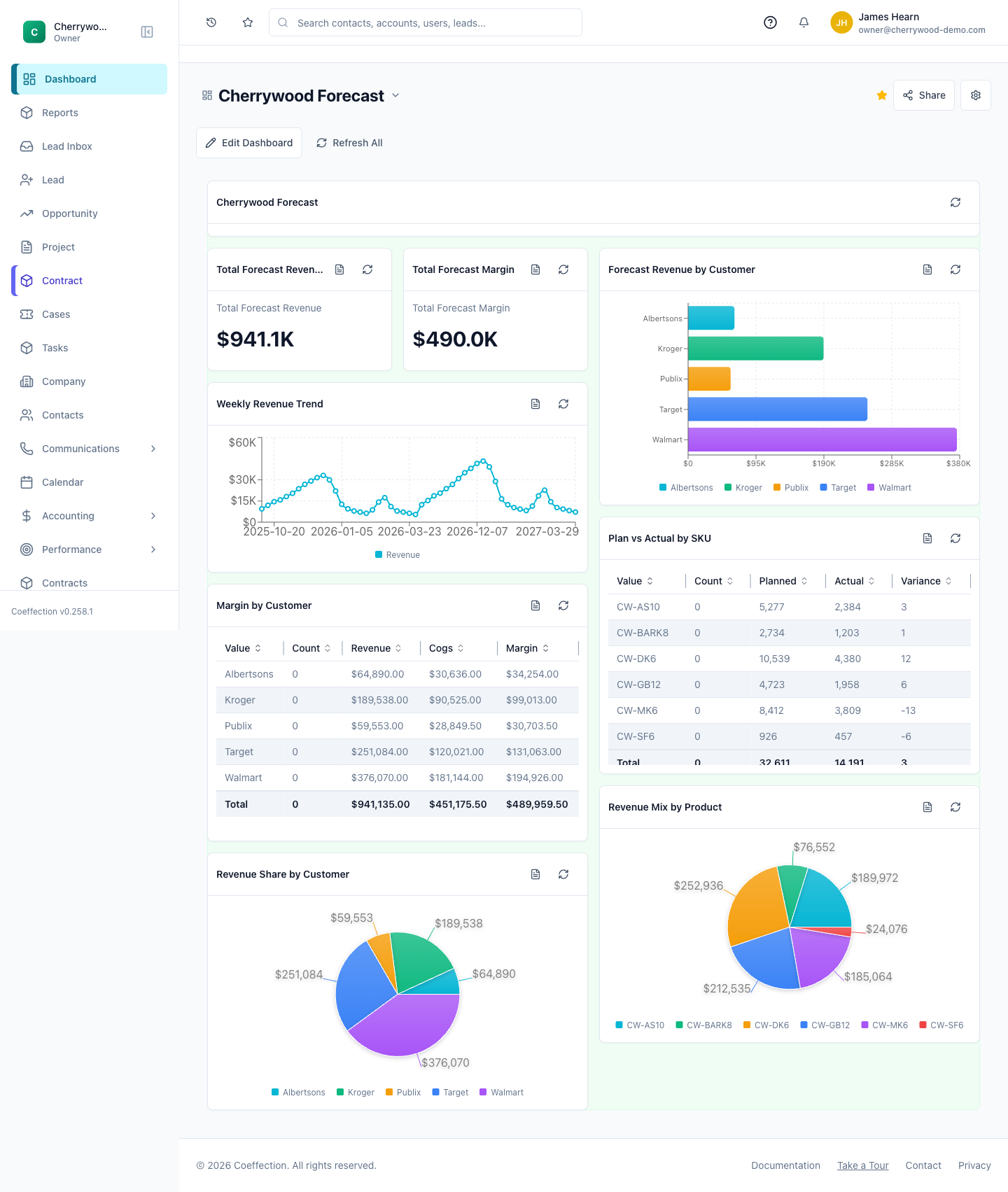This screenshot has width=1008, height=1192.
Task: Open recent history clock icon
Action: click(211, 22)
